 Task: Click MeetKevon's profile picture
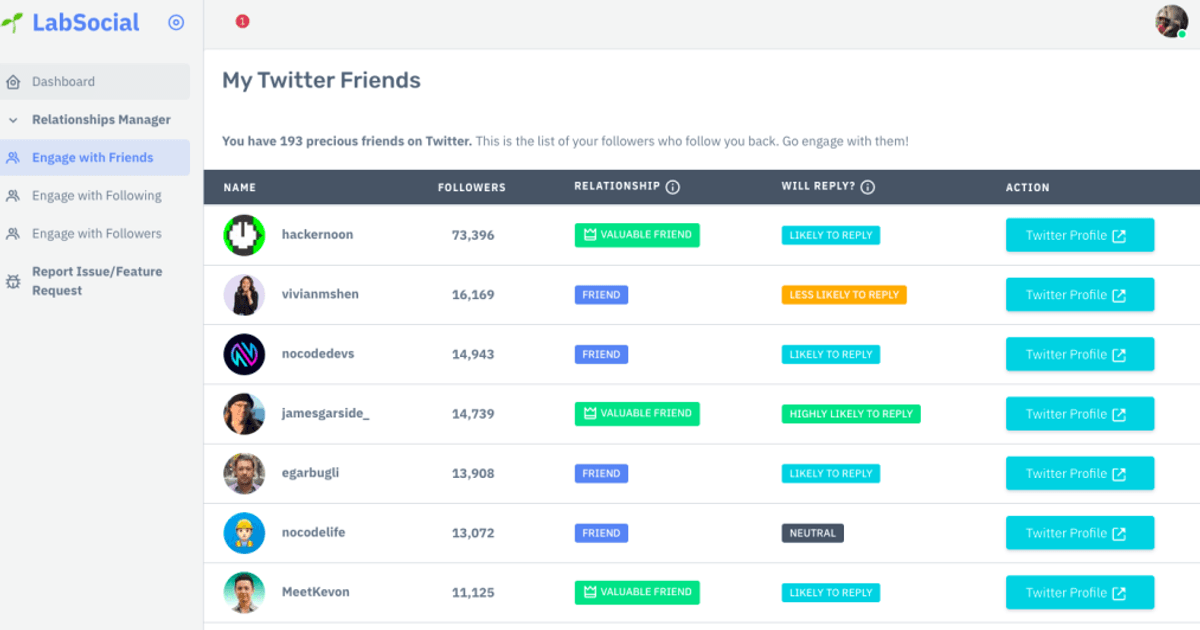pos(244,592)
